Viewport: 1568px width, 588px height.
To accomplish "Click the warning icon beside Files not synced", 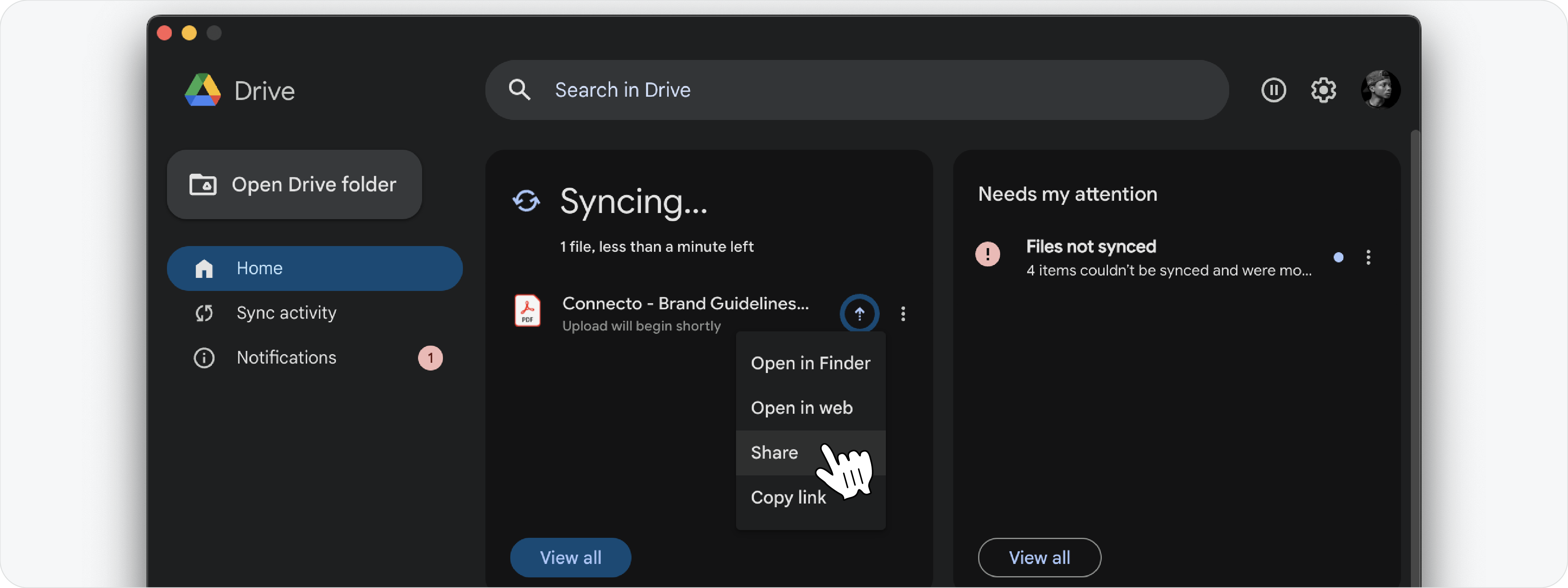I will point(987,254).
